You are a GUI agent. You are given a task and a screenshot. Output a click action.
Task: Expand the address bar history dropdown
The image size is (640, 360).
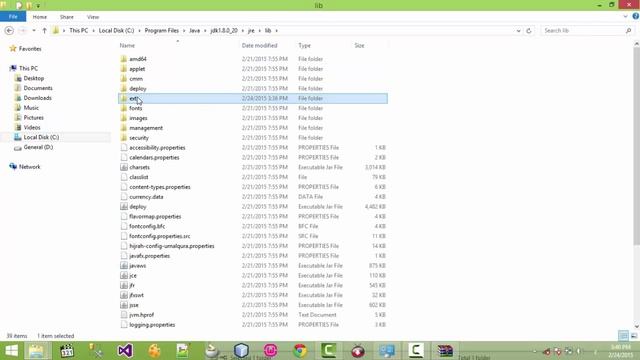[518, 31]
